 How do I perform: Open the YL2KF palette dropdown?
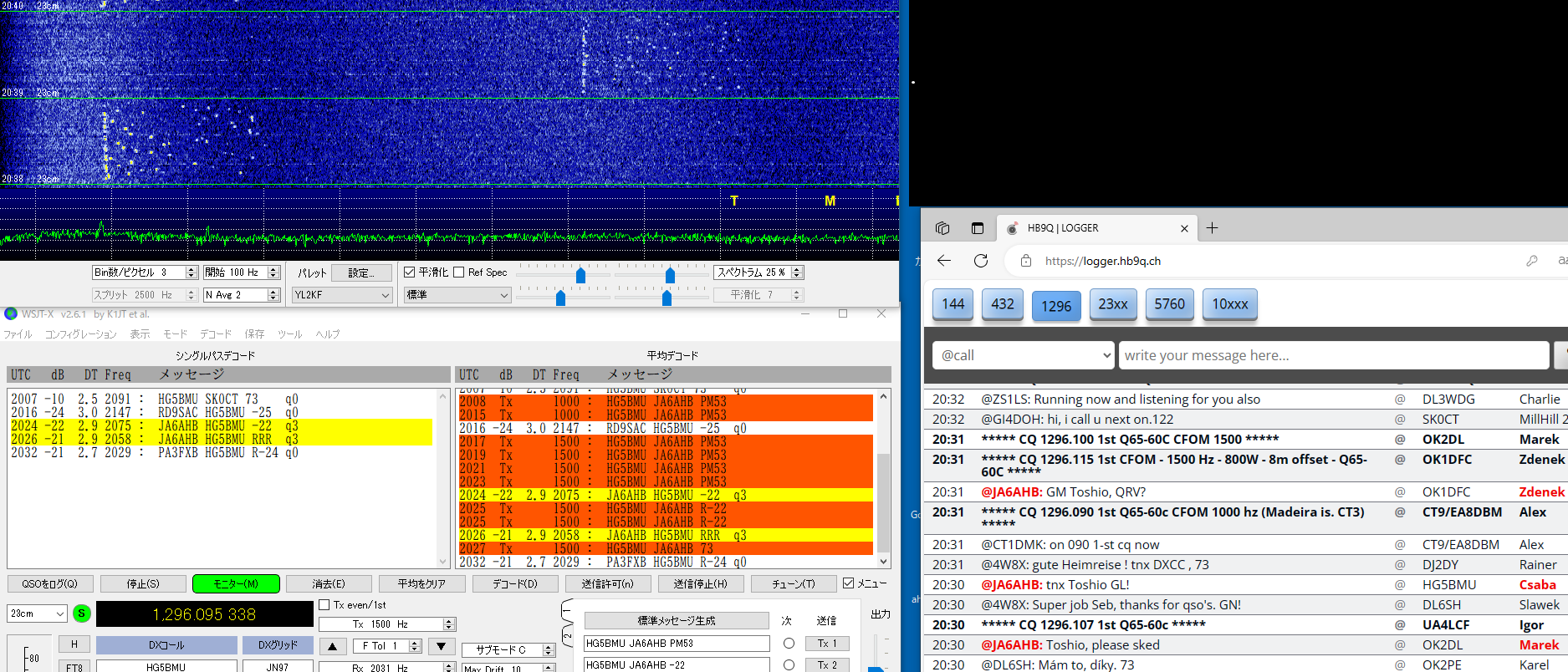(342, 295)
